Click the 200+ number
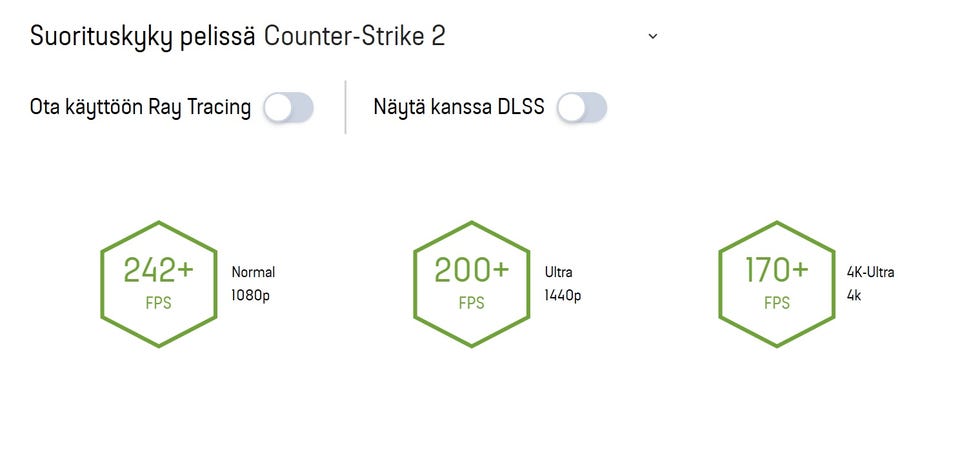Image resolution: width=960 pixels, height=475 pixels. 471,270
